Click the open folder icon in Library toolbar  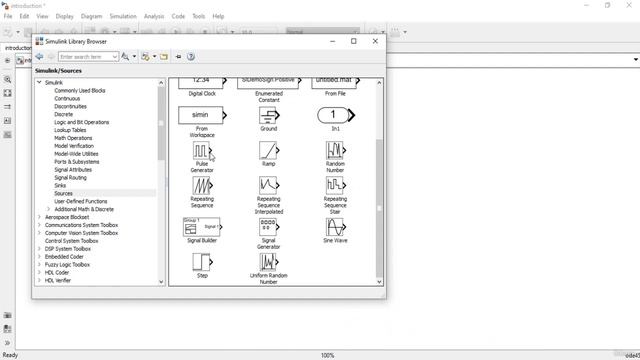point(164,57)
